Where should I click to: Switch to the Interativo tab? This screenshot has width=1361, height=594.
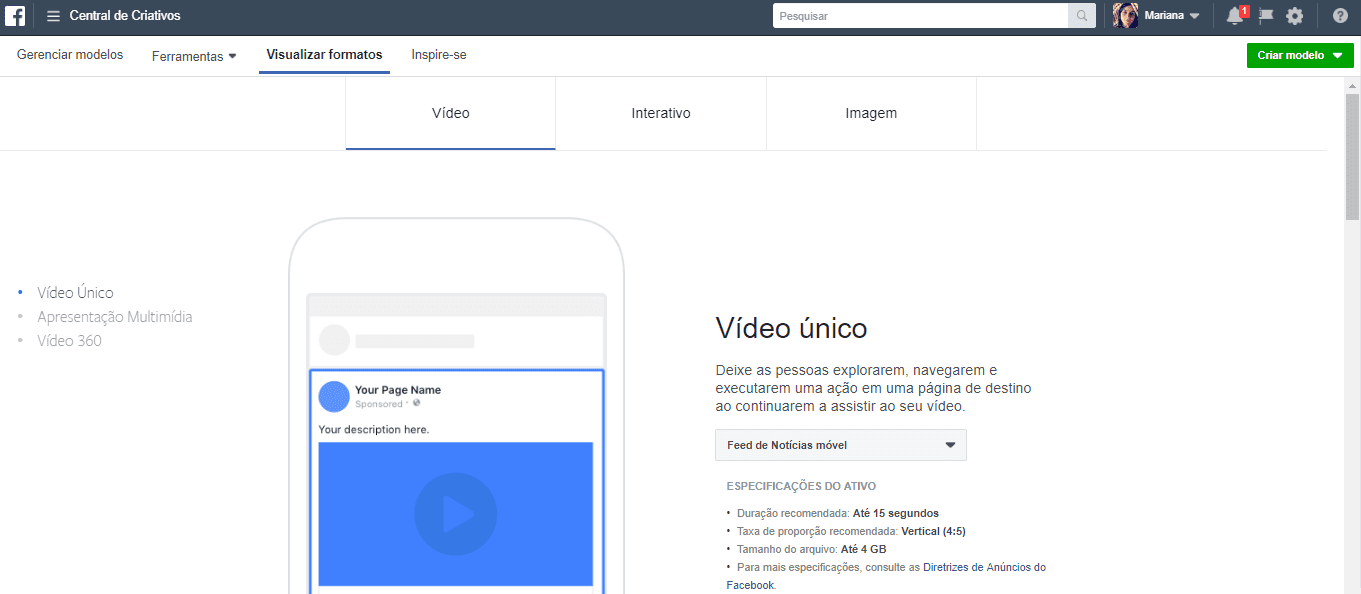tap(660, 113)
